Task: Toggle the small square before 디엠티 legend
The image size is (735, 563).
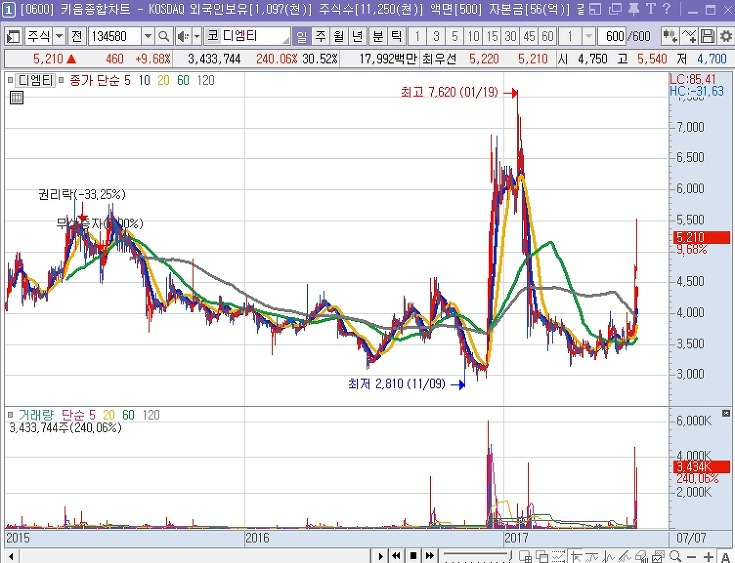Action: click(10, 81)
